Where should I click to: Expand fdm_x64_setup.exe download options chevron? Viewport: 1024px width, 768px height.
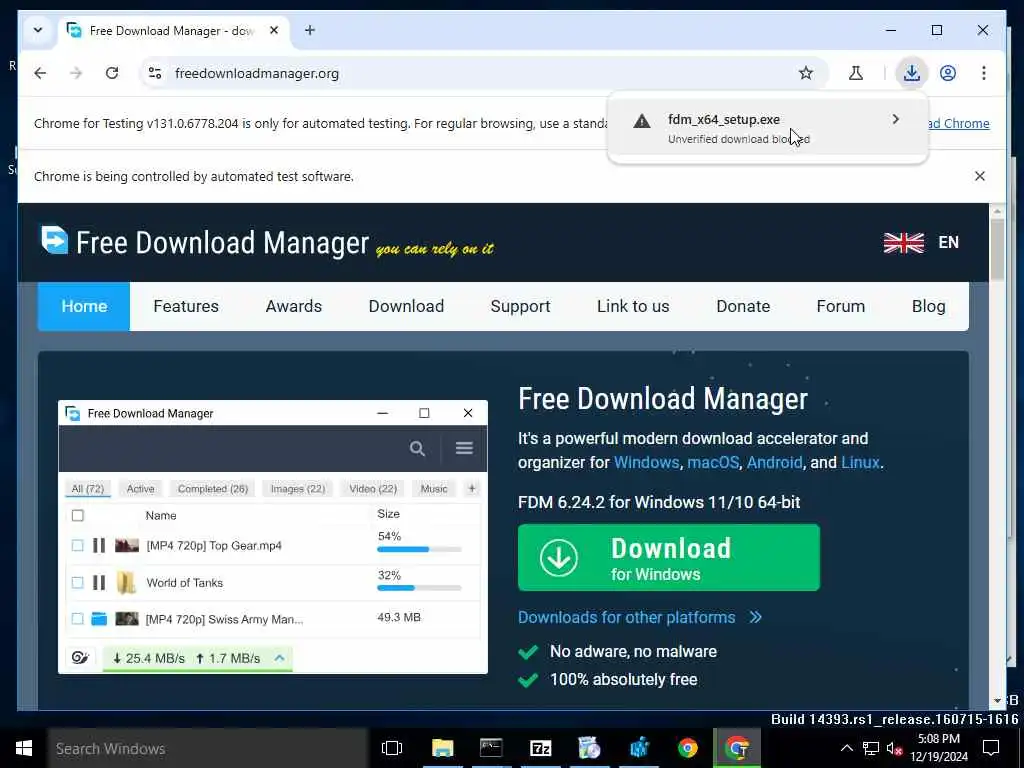point(895,119)
